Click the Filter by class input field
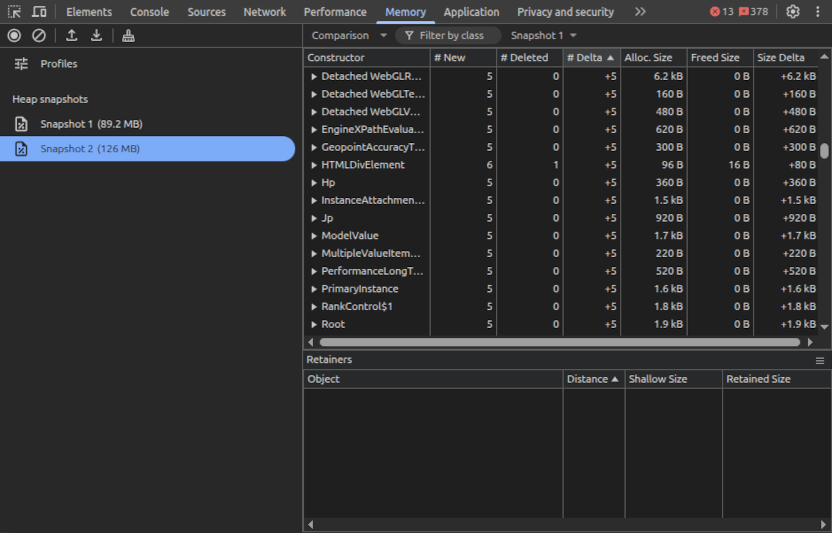Screen dimensions: 832x533 point(451,35)
